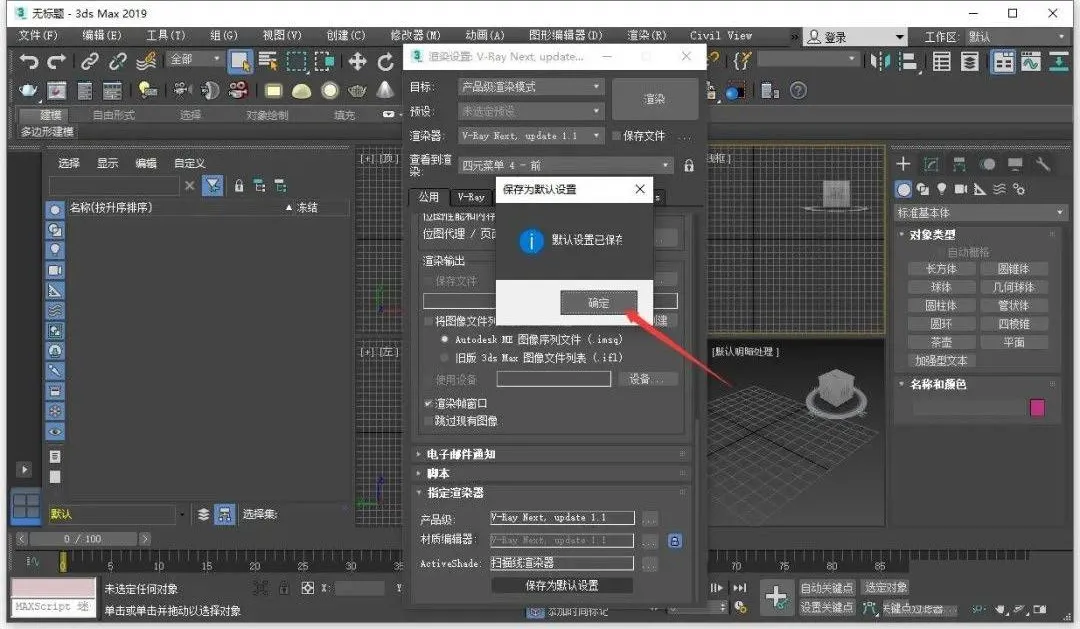Viewport: 1080px width, 629px height.
Task: Click the 茶壶 teapot primitive button
Action: tap(941, 342)
